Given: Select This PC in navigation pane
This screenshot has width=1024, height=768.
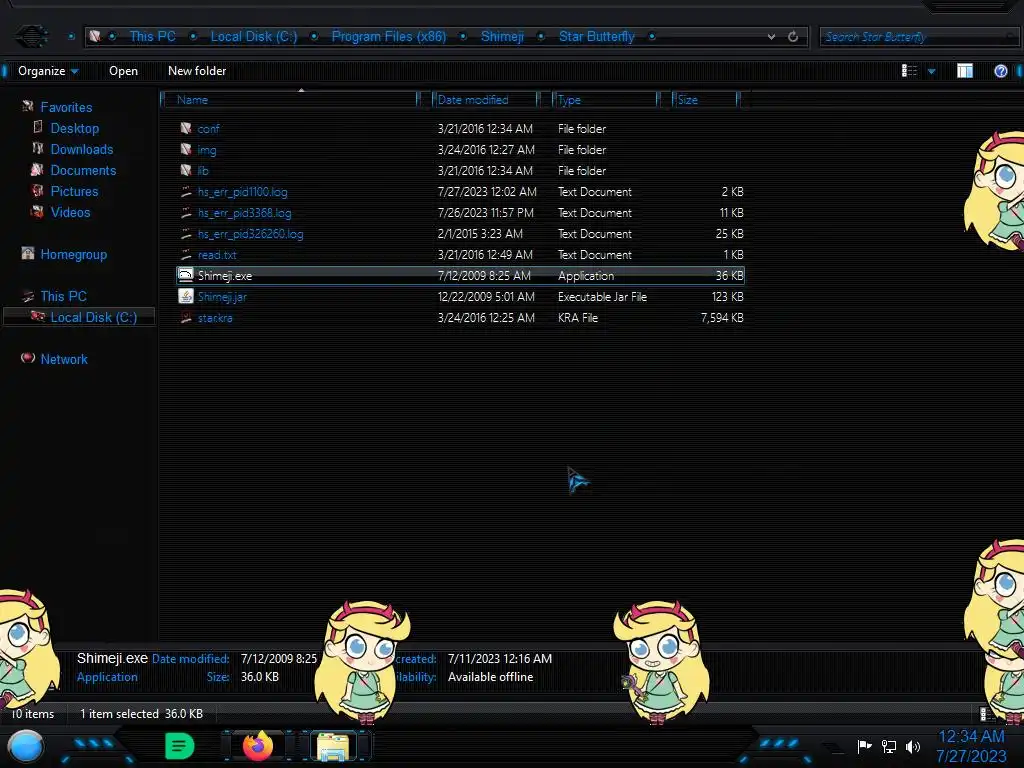Looking at the screenshot, I should pos(63,296).
